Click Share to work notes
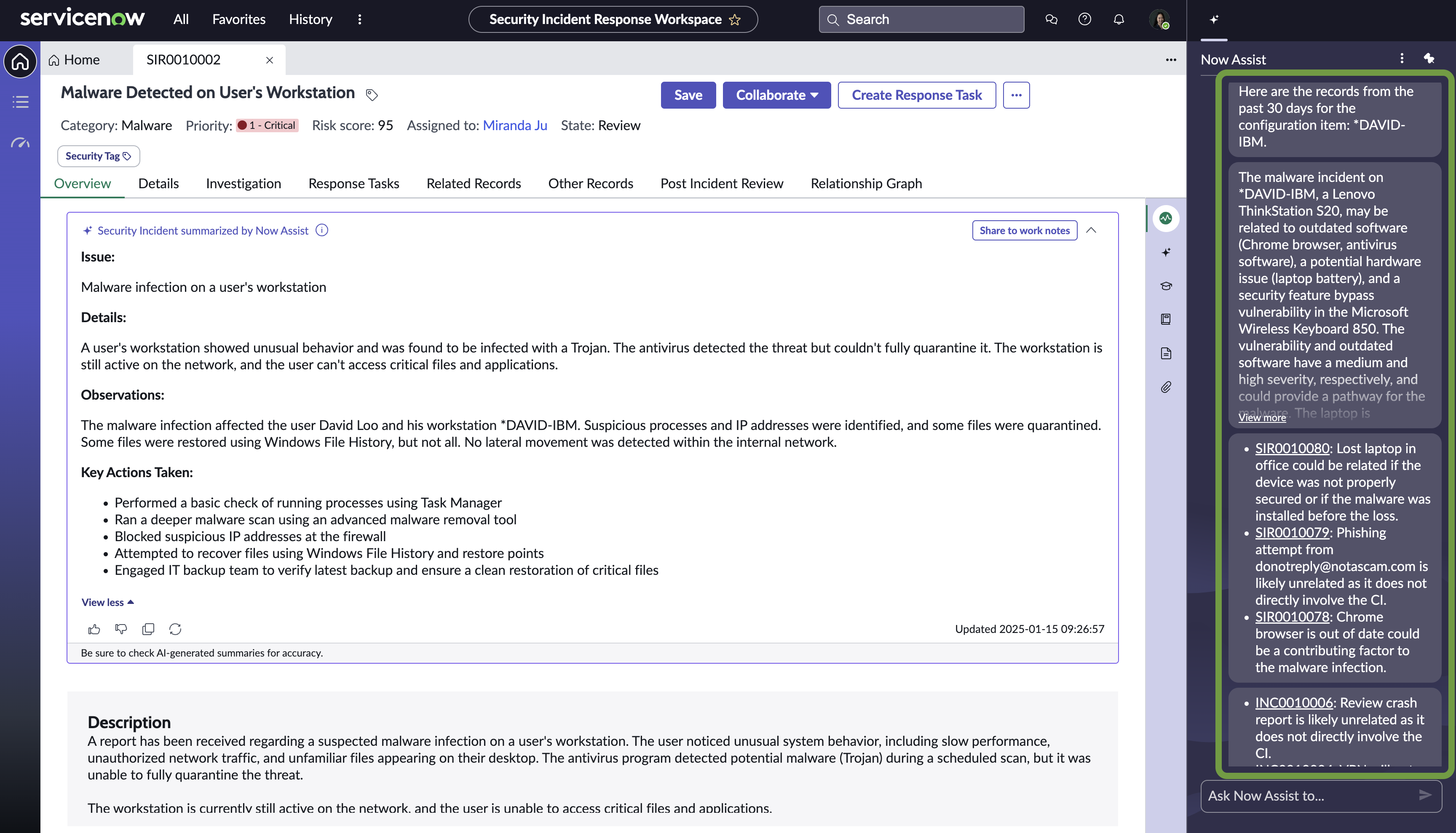The height and width of the screenshot is (833, 1456). pyautogui.click(x=1025, y=230)
